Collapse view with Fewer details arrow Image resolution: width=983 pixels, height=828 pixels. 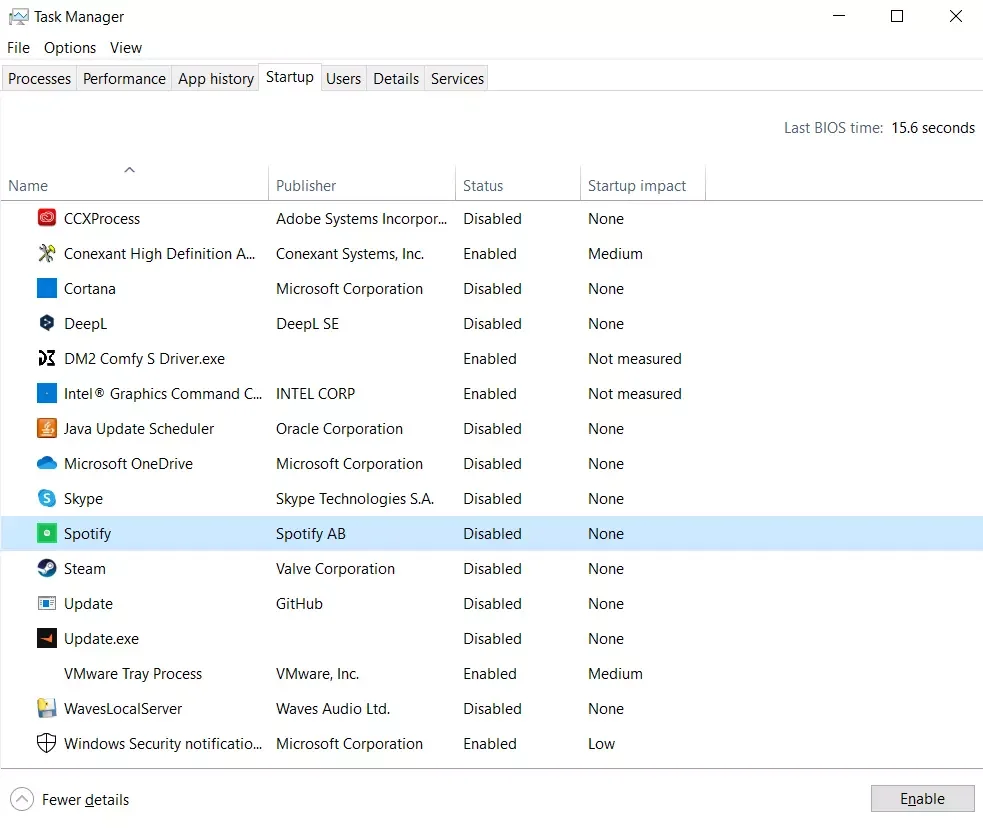pos(22,799)
